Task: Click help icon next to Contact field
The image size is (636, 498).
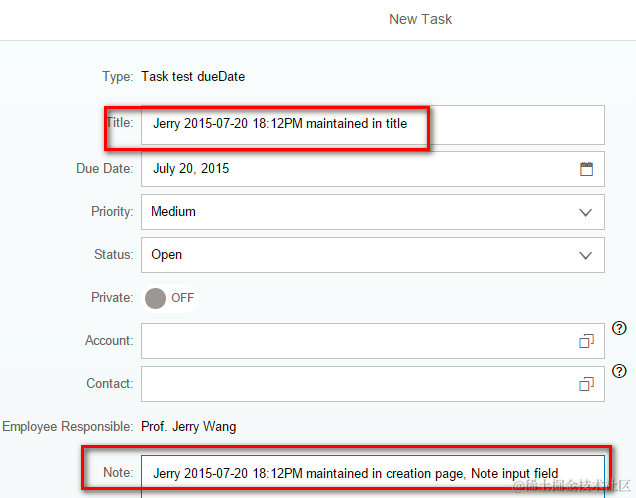Action: (x=619, y=371)
